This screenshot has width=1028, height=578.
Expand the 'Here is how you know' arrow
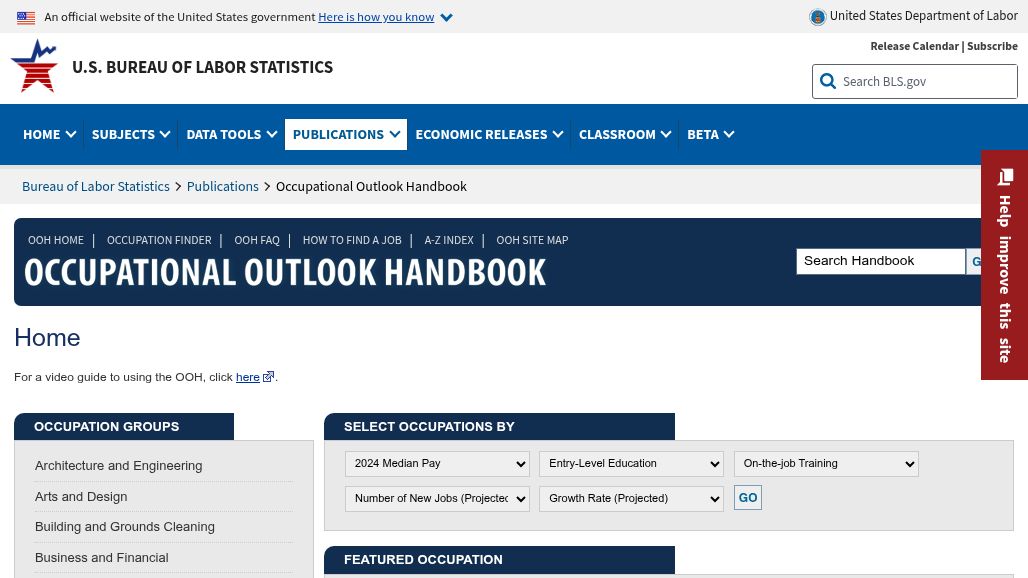[446, 17]
